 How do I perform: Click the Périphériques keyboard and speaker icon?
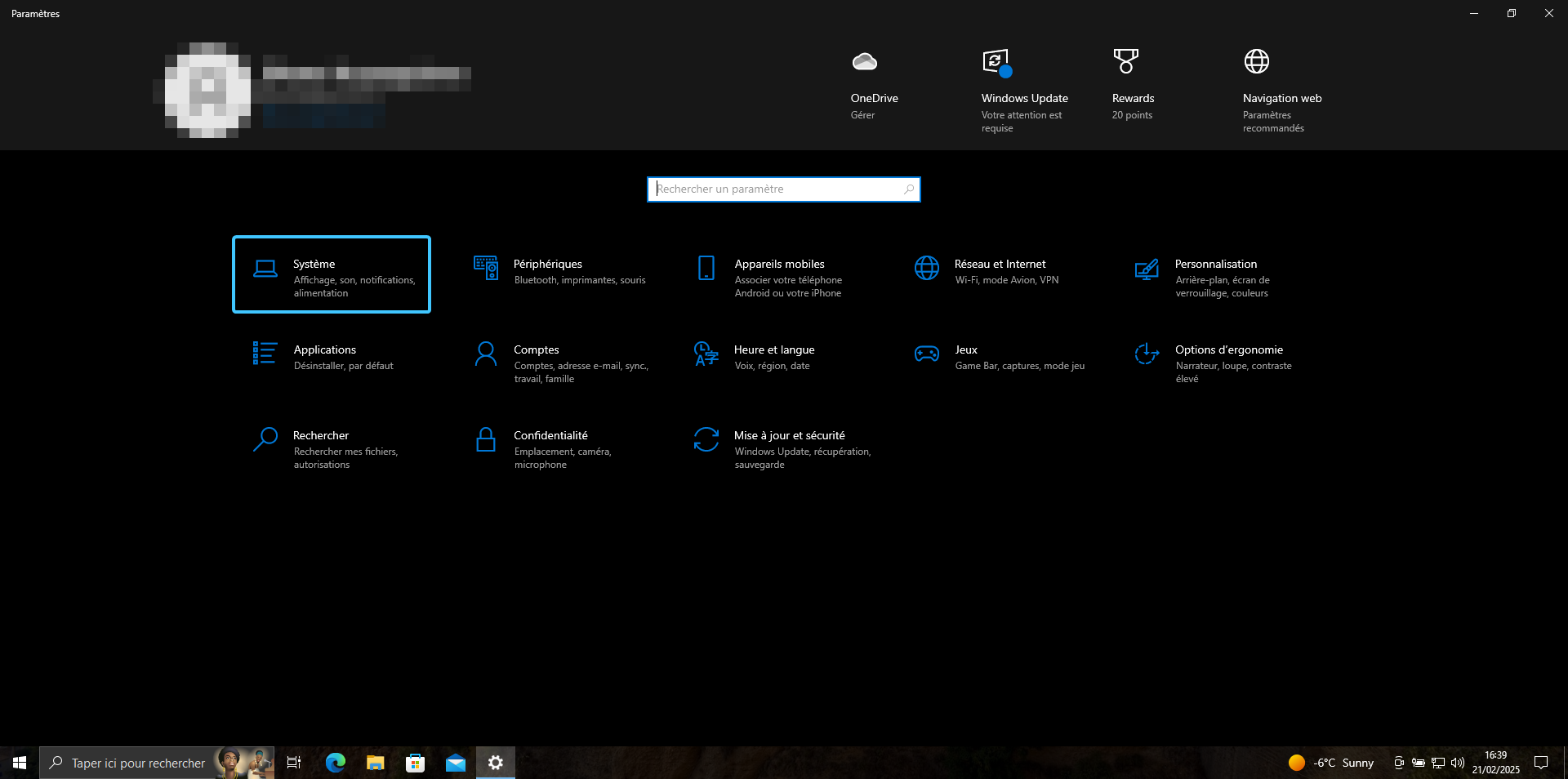coord(486,268)
